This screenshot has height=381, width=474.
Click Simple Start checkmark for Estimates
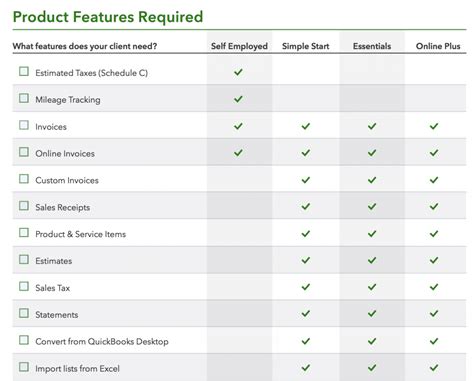point(306,260)
